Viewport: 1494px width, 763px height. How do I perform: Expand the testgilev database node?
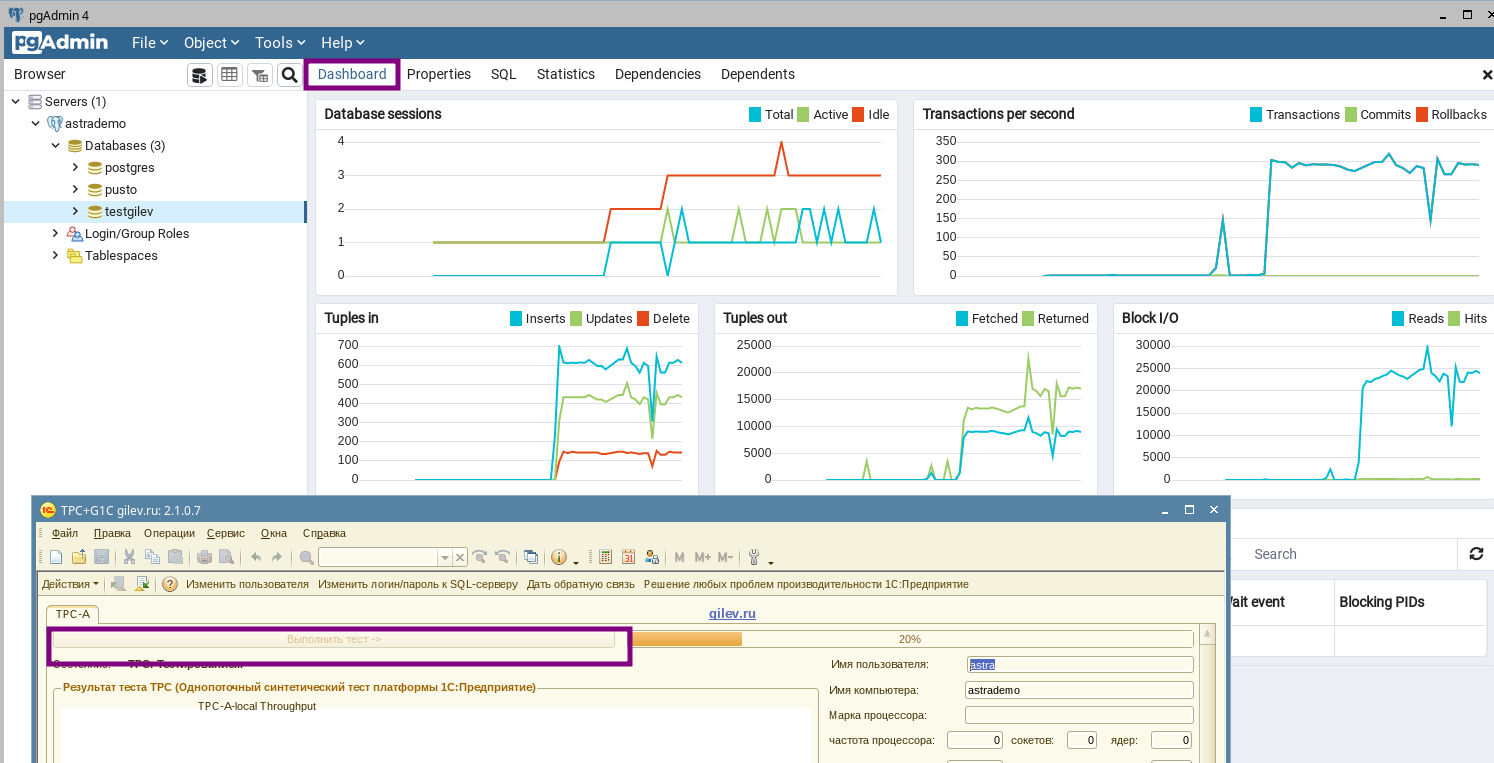[x=75, y=211]
